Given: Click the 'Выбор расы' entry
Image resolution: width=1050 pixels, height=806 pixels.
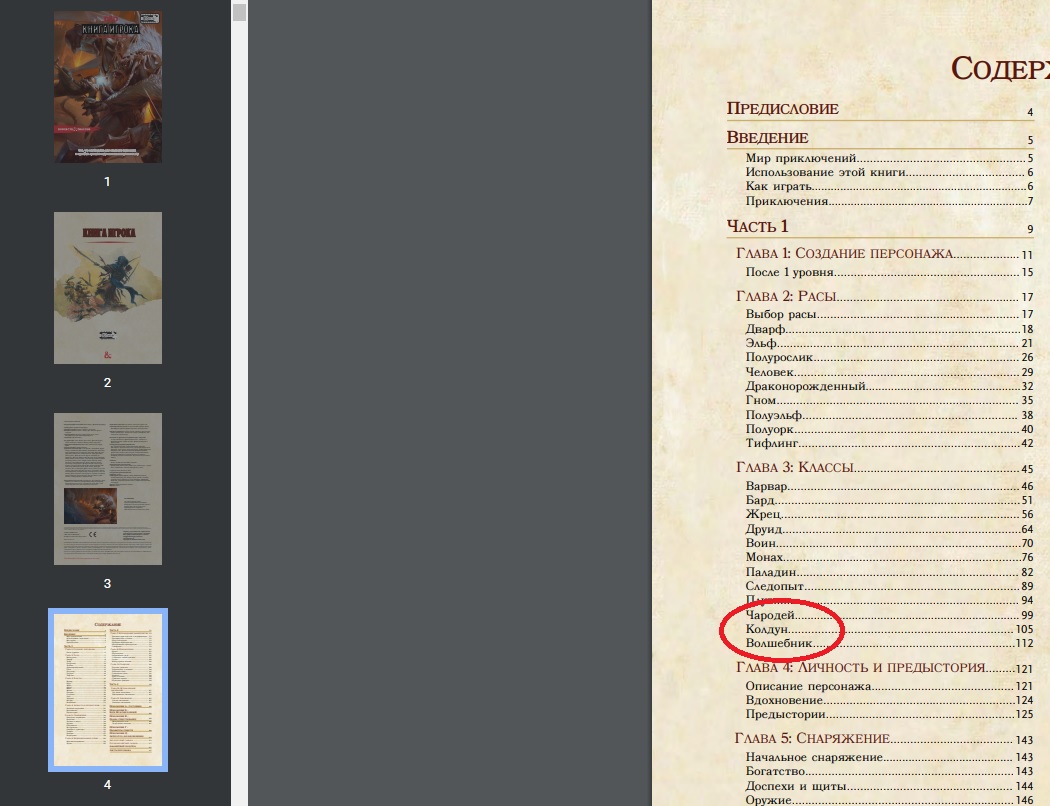Looking at the screenshot, I should 781,314.
